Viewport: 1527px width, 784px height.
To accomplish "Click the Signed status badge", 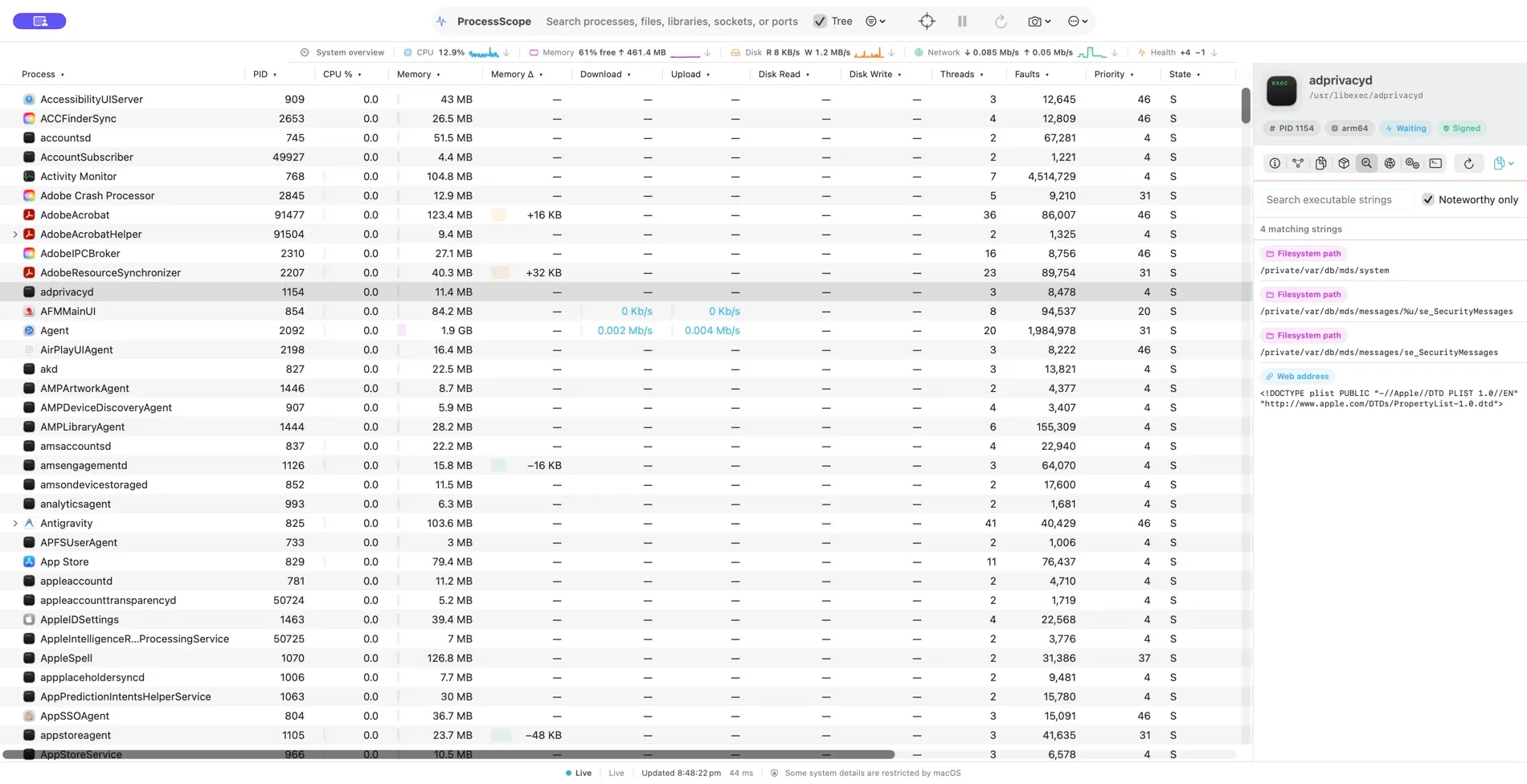I will 1462,129.
